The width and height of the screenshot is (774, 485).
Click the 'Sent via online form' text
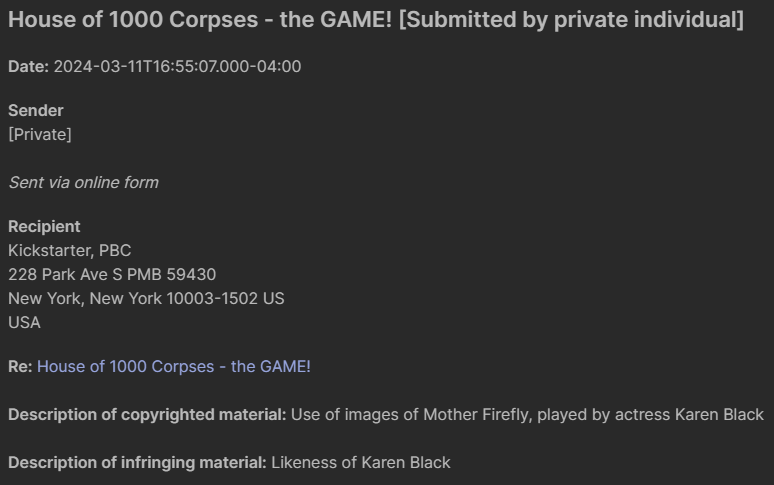[83, 183]
